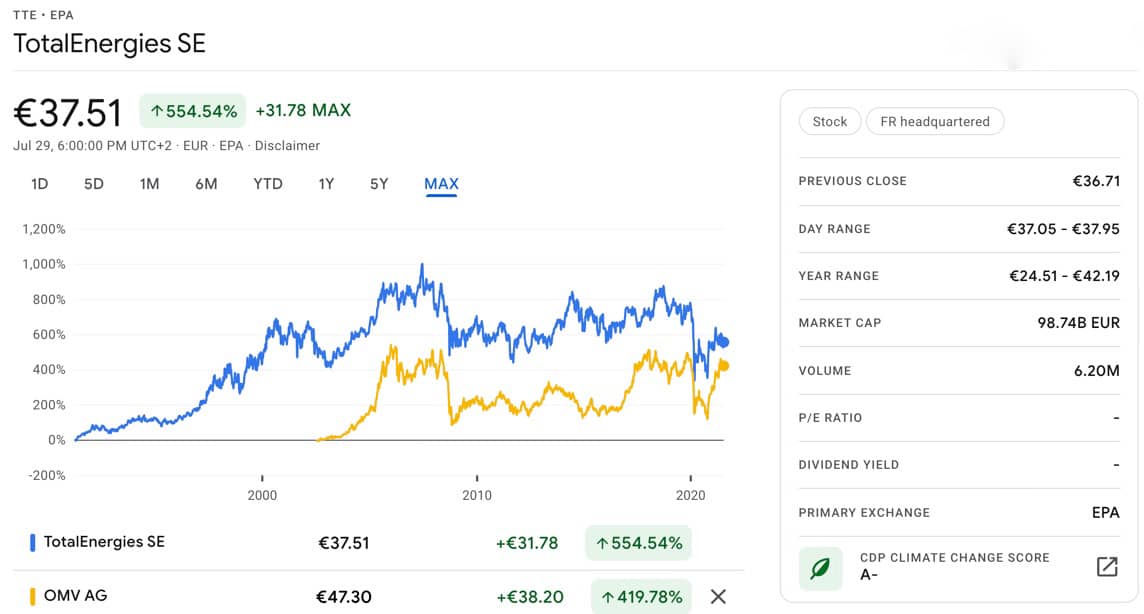1144x614 pixels.
Task: Choose the YTD range tab
Action: pos(268,184)
